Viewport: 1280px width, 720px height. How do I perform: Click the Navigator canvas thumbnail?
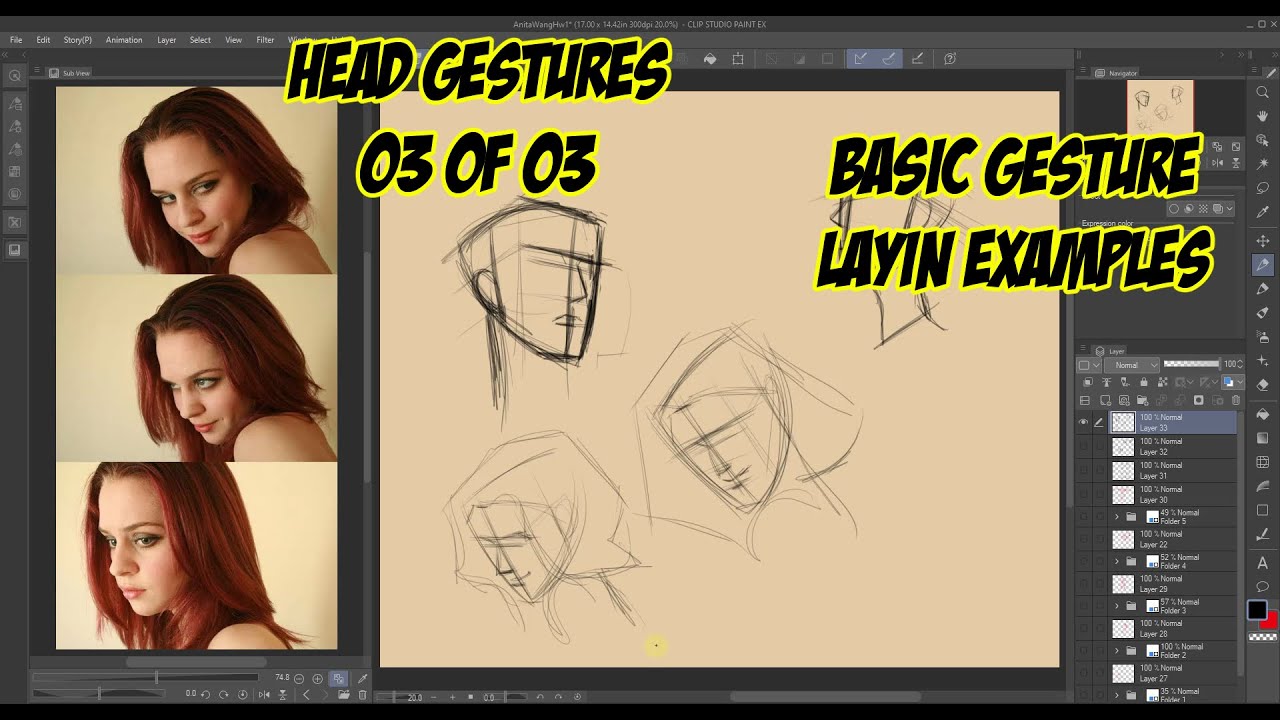[x=1160, y=109]
